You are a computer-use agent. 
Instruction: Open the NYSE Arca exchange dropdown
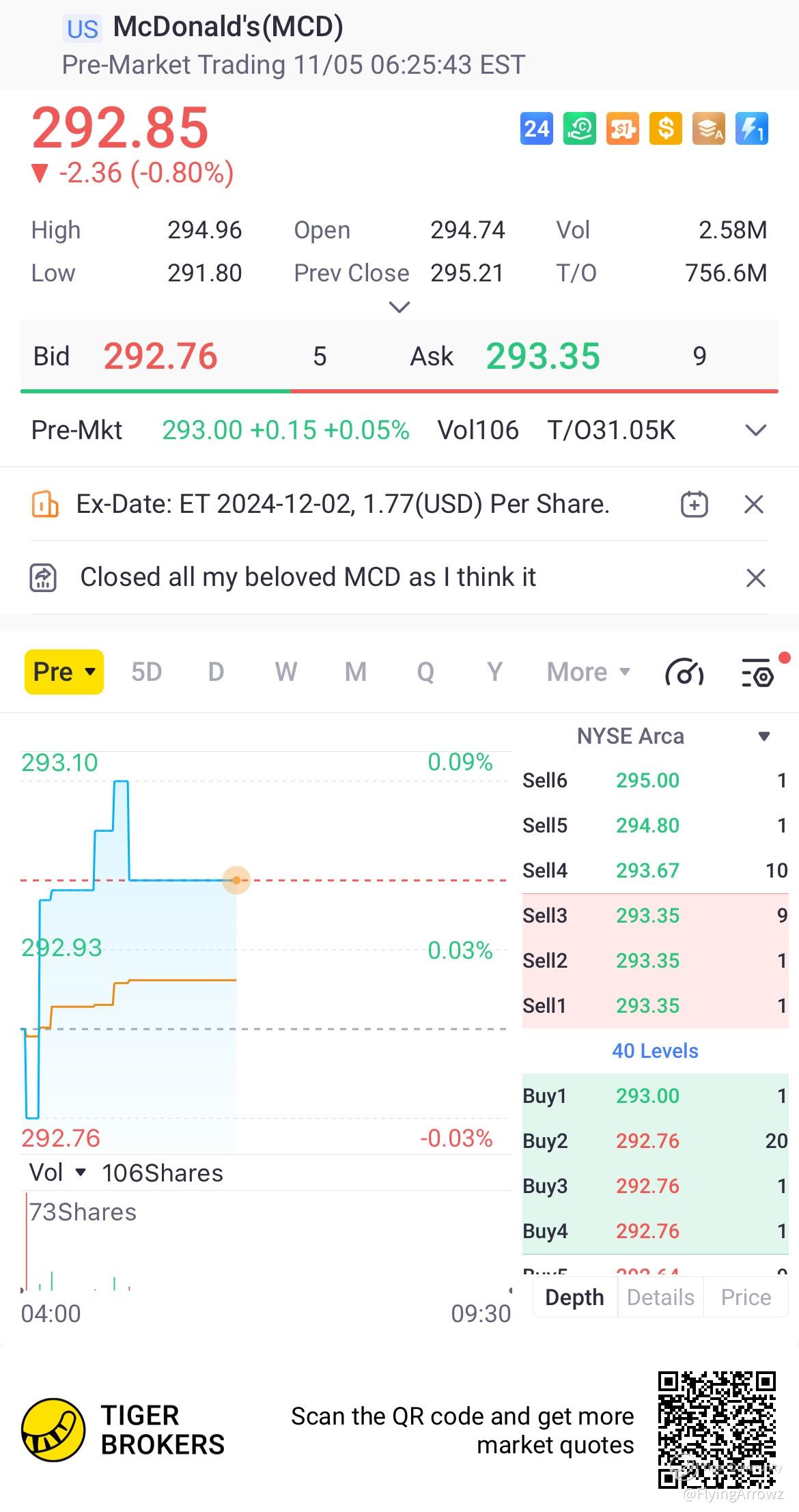(x=764, y=736)
